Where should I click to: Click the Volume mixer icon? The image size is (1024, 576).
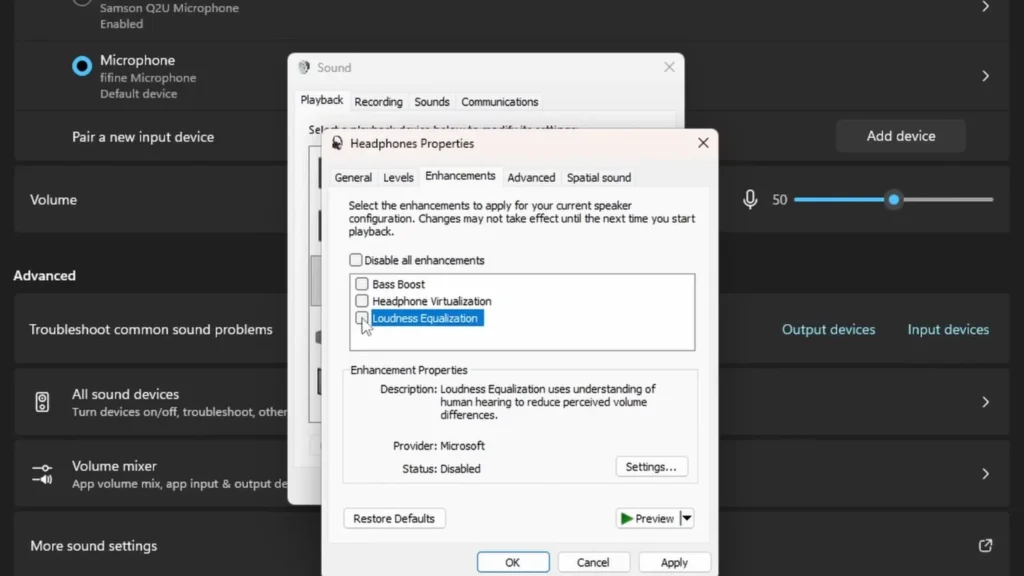[42, 474]
